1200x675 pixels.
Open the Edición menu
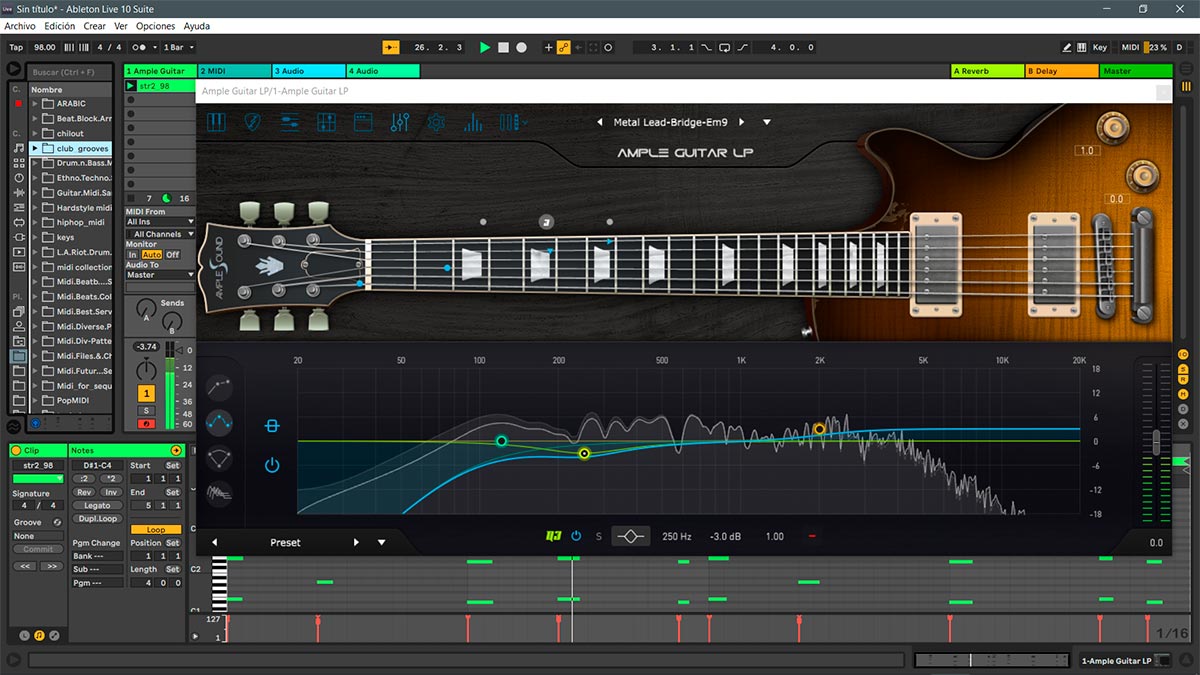click(x=60, y=26)
